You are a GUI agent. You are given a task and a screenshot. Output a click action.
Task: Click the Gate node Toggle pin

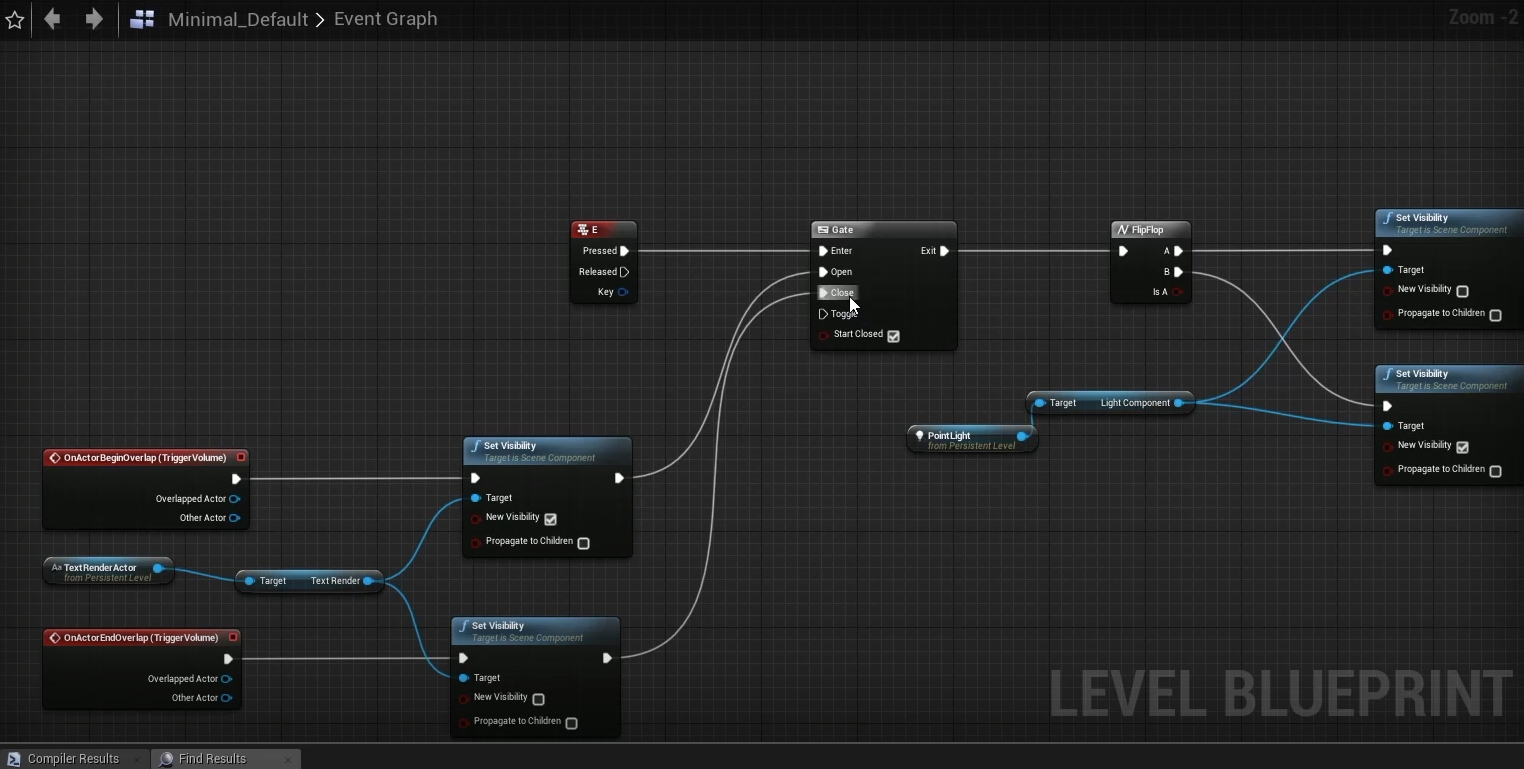coord(823,314)
